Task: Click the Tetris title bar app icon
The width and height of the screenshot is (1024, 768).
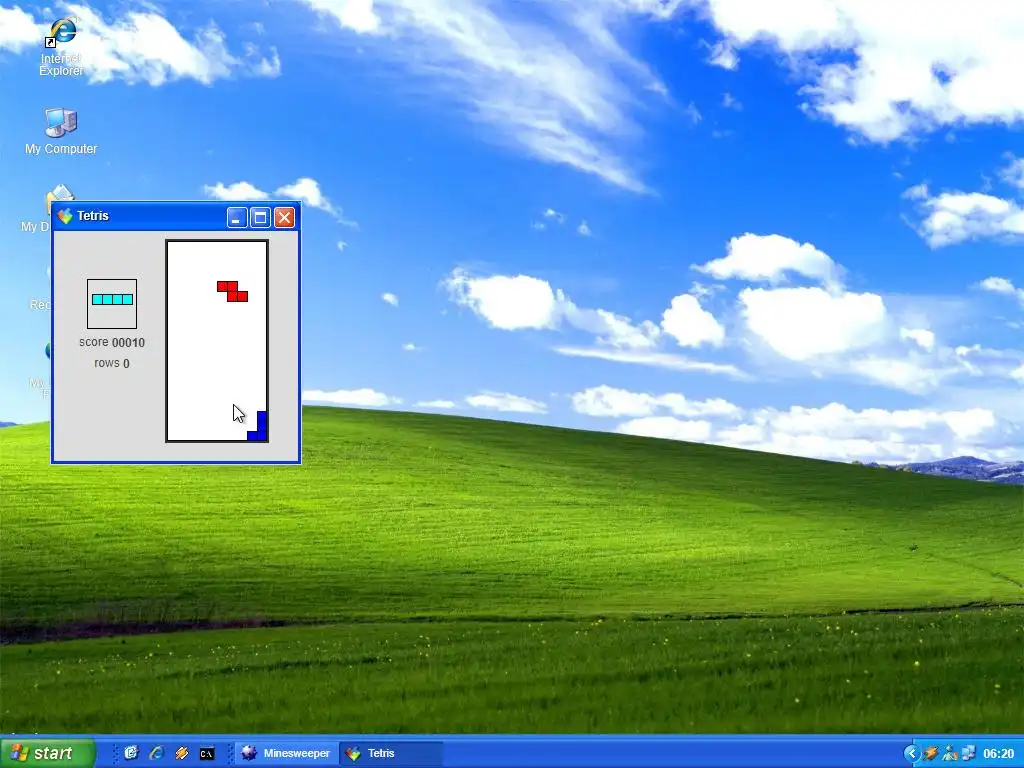Action: (x=65, y=216)
